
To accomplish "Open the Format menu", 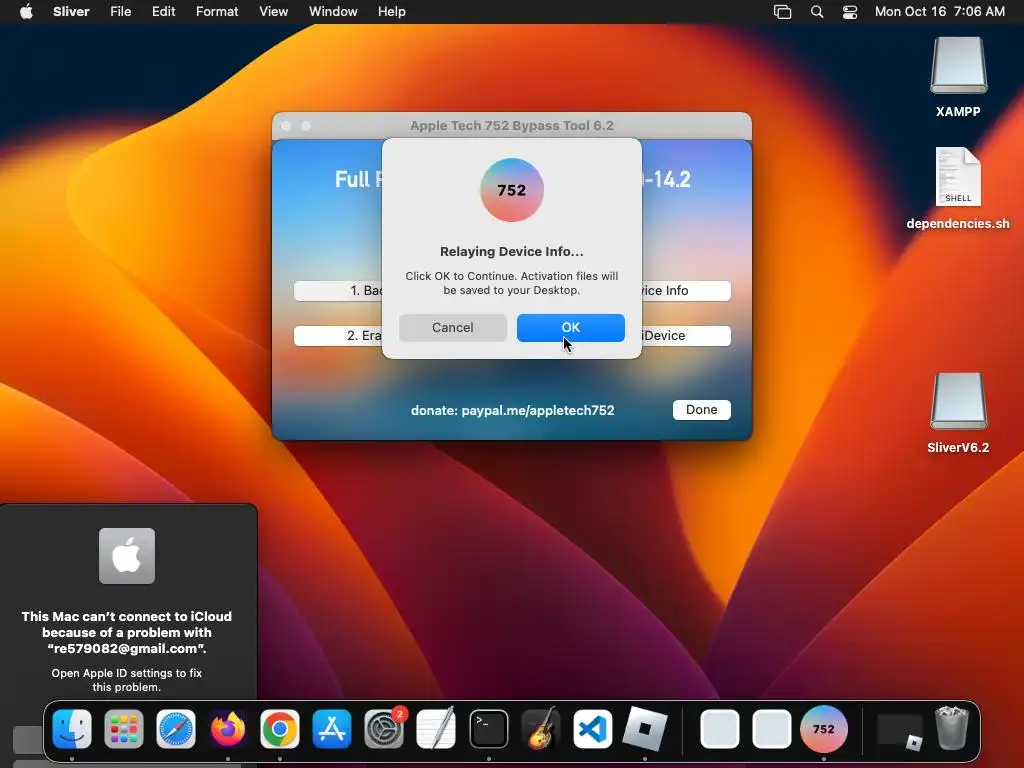I will [217, 11].
